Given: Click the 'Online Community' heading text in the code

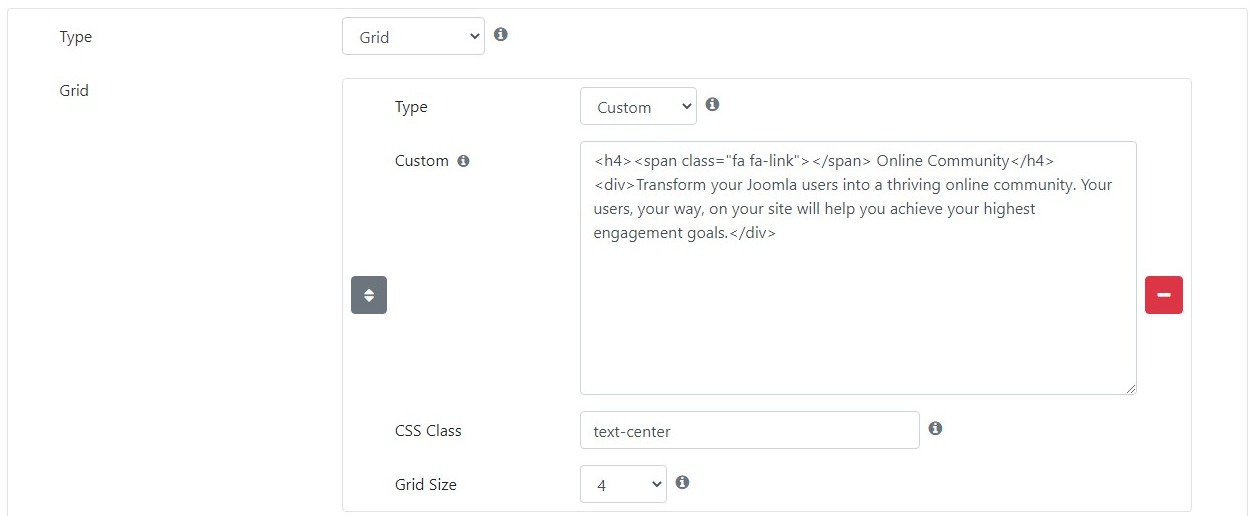Looking at the screenshot, I should (943, 161).
